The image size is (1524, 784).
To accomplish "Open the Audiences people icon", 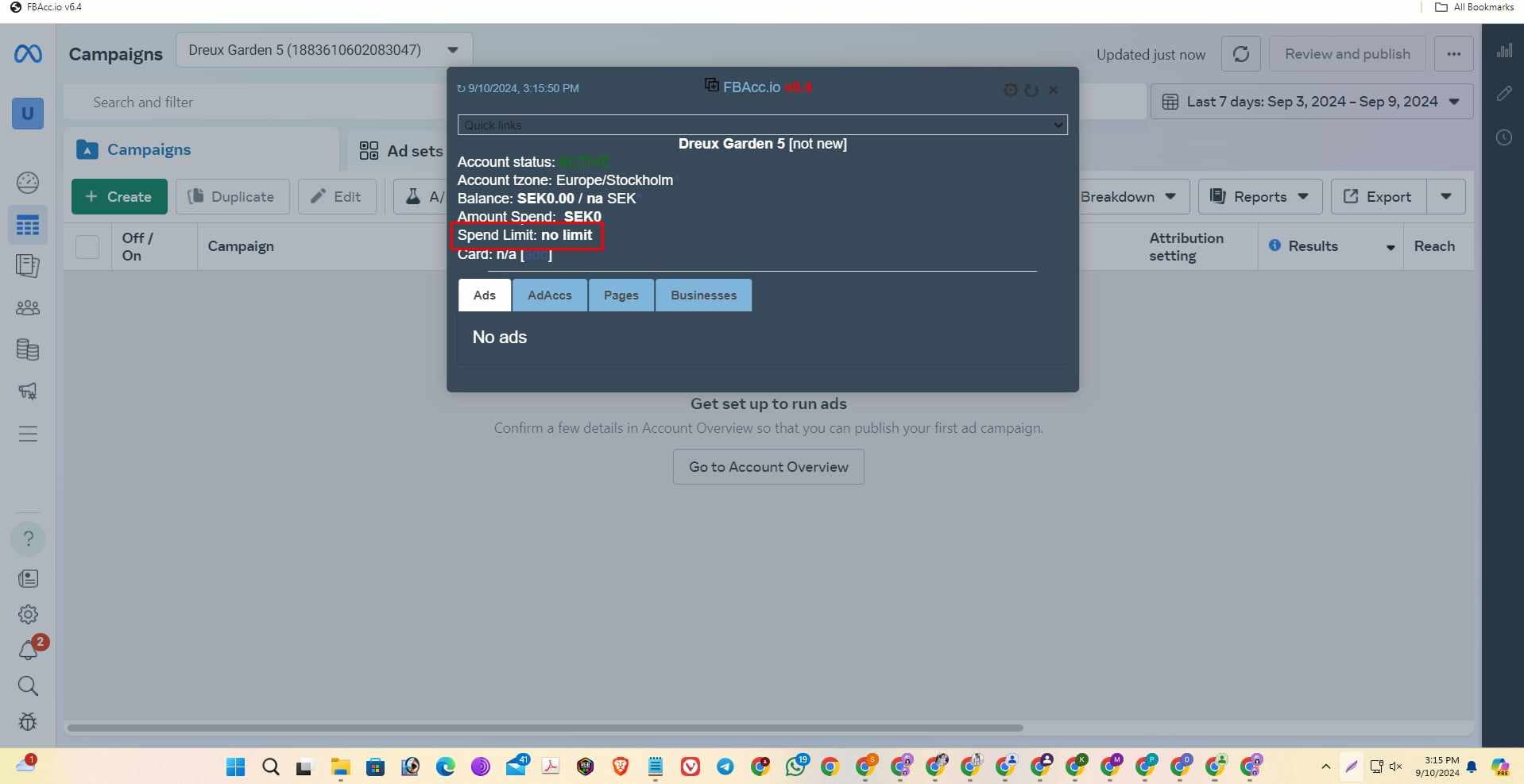I will point(28,307).
